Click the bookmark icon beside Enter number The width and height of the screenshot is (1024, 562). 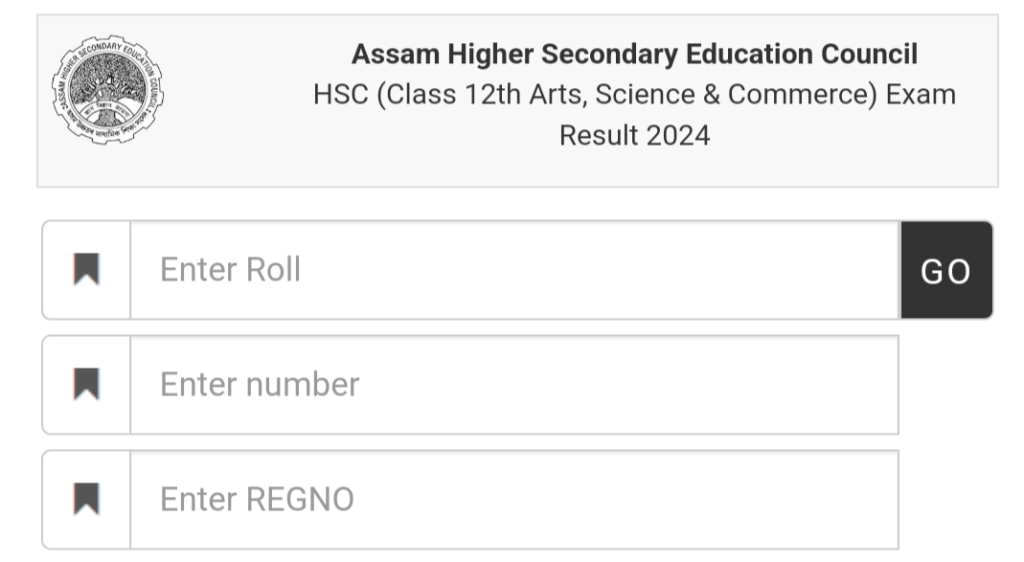point(87,385)
